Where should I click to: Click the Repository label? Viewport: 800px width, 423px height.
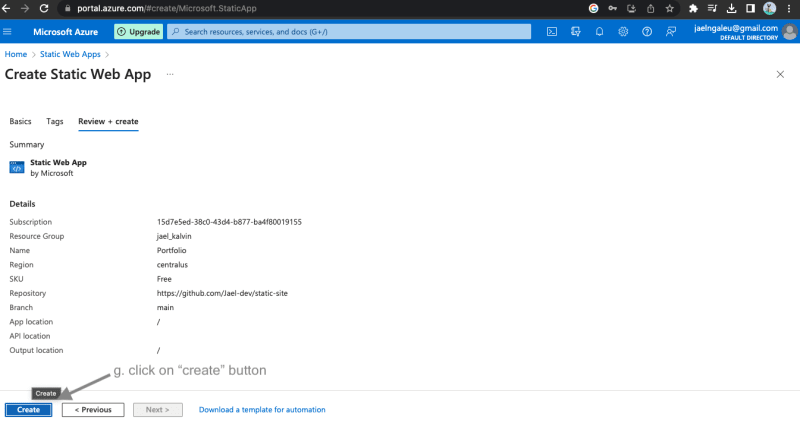click(28, 293)
